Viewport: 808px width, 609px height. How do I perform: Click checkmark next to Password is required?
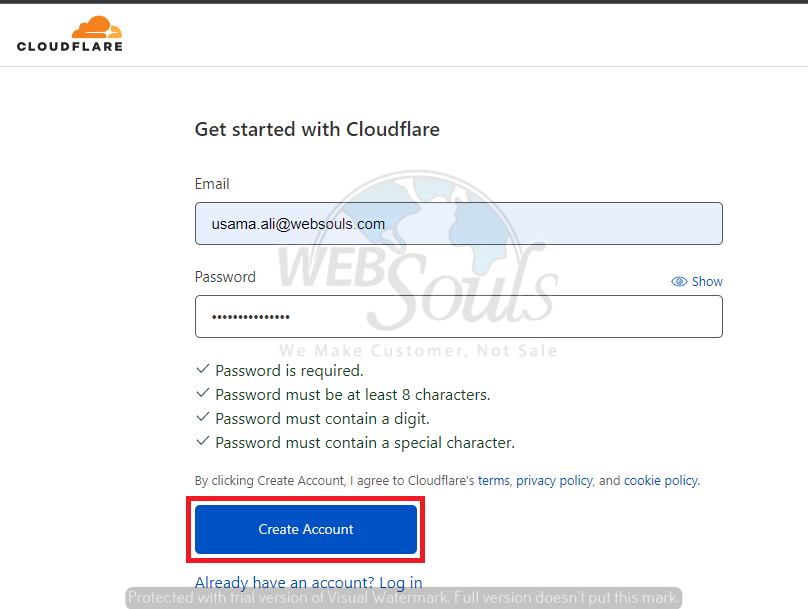point(203,369)
